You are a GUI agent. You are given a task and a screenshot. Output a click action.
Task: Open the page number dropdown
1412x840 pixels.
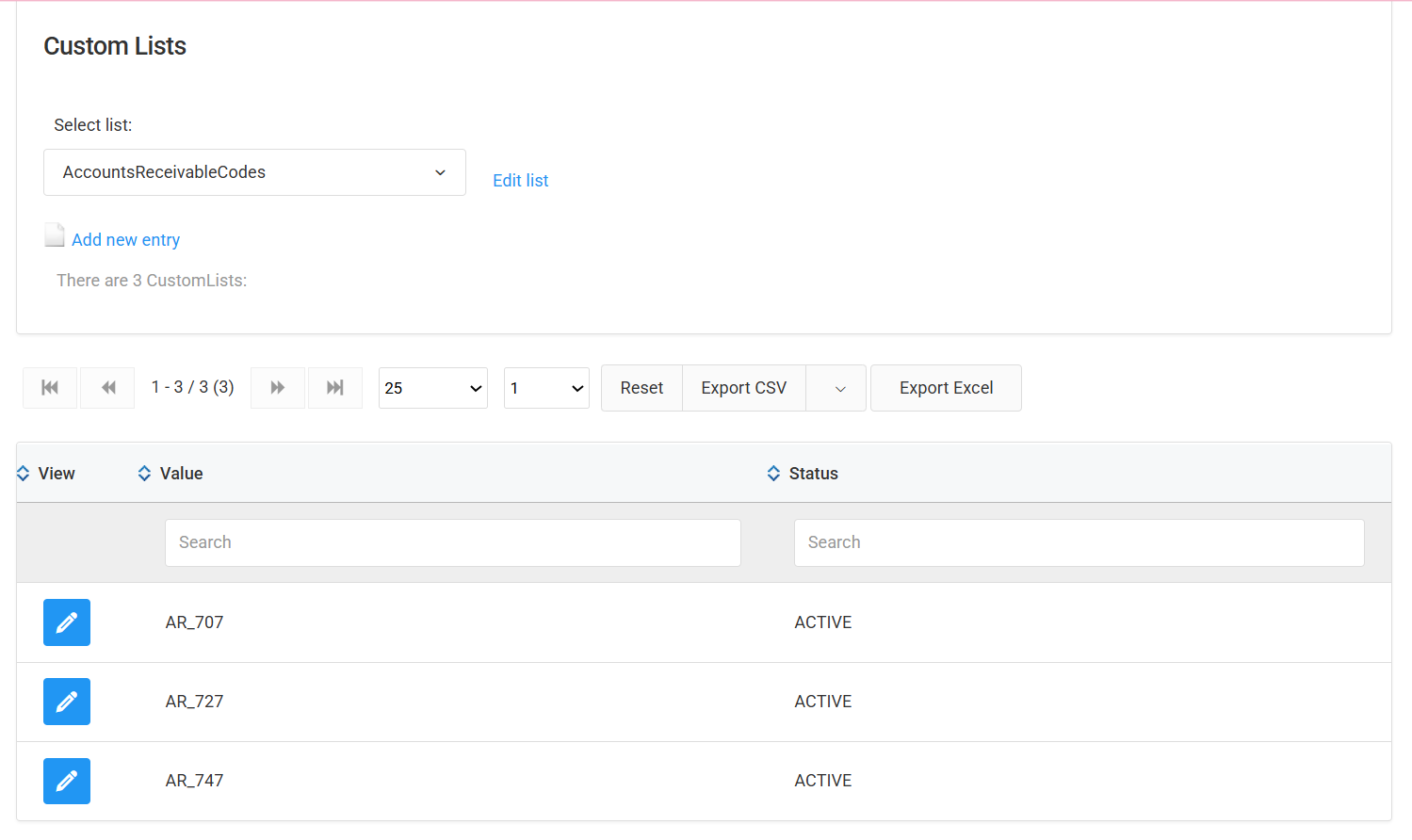pos(546,388)
